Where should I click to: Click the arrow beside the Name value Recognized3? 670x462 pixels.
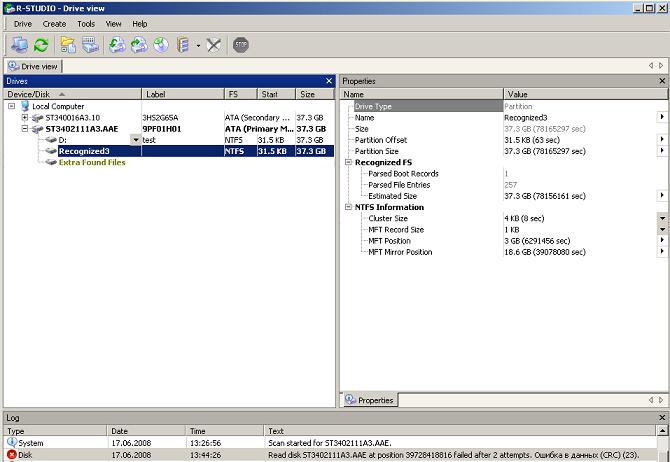point(662,117)
